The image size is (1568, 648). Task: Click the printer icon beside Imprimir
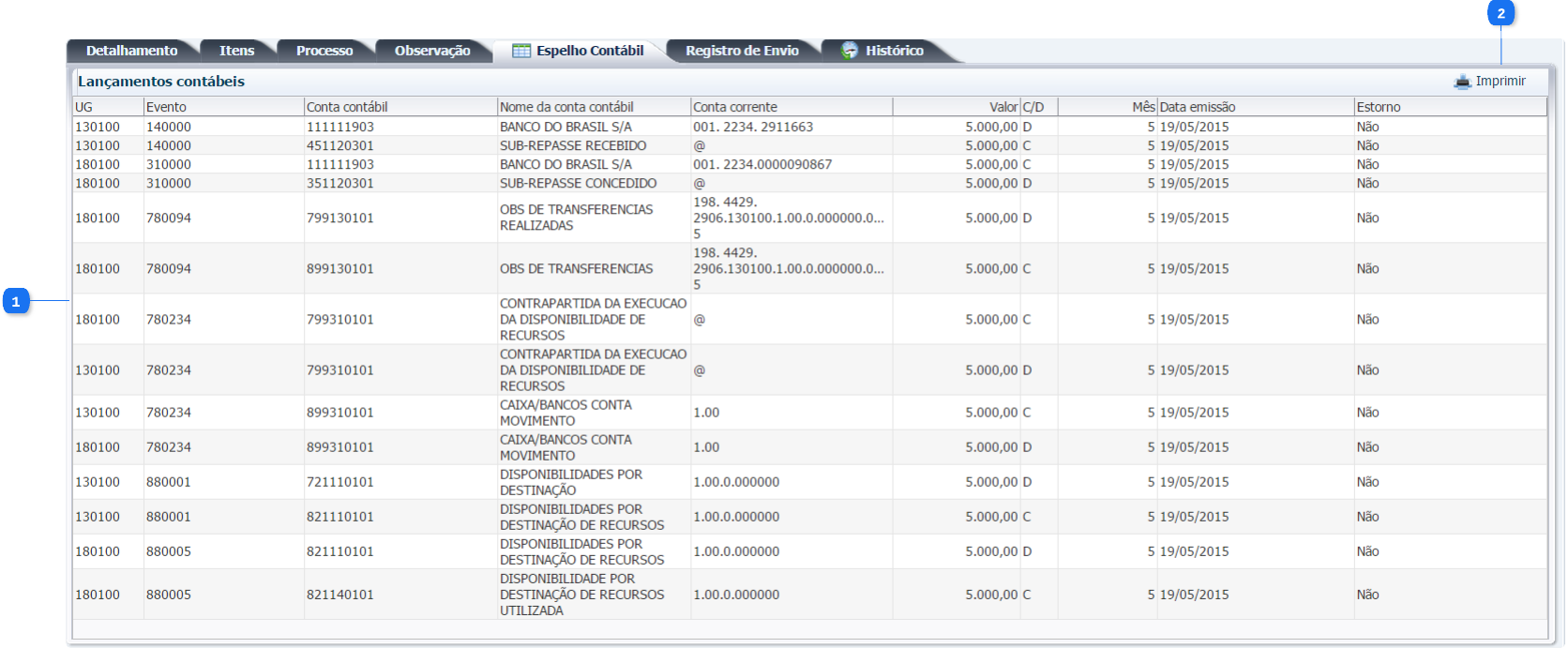coord(1462,82)
